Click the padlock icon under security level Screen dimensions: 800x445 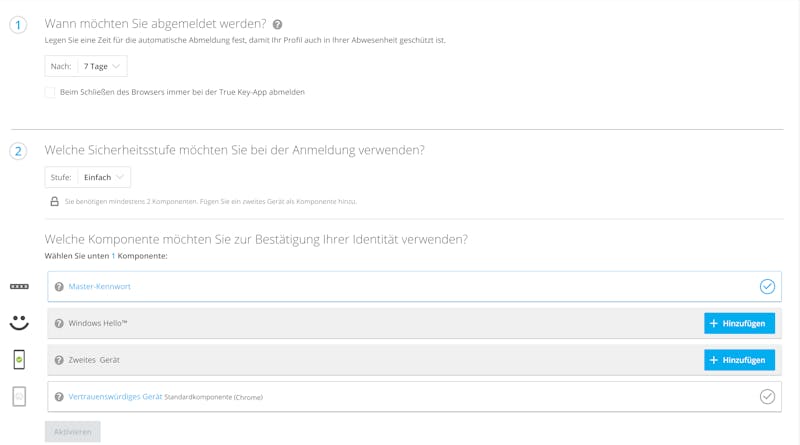[x=55, y=201]
